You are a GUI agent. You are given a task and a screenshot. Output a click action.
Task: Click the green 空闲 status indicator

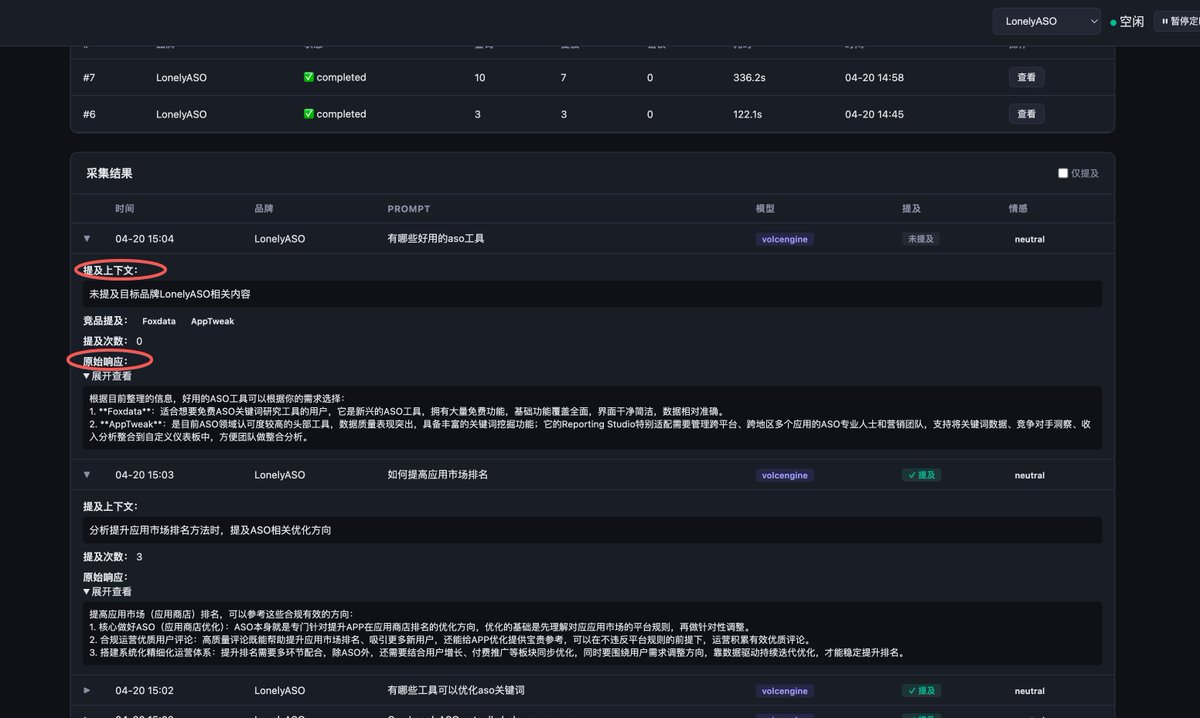[x=1127, y=21]
